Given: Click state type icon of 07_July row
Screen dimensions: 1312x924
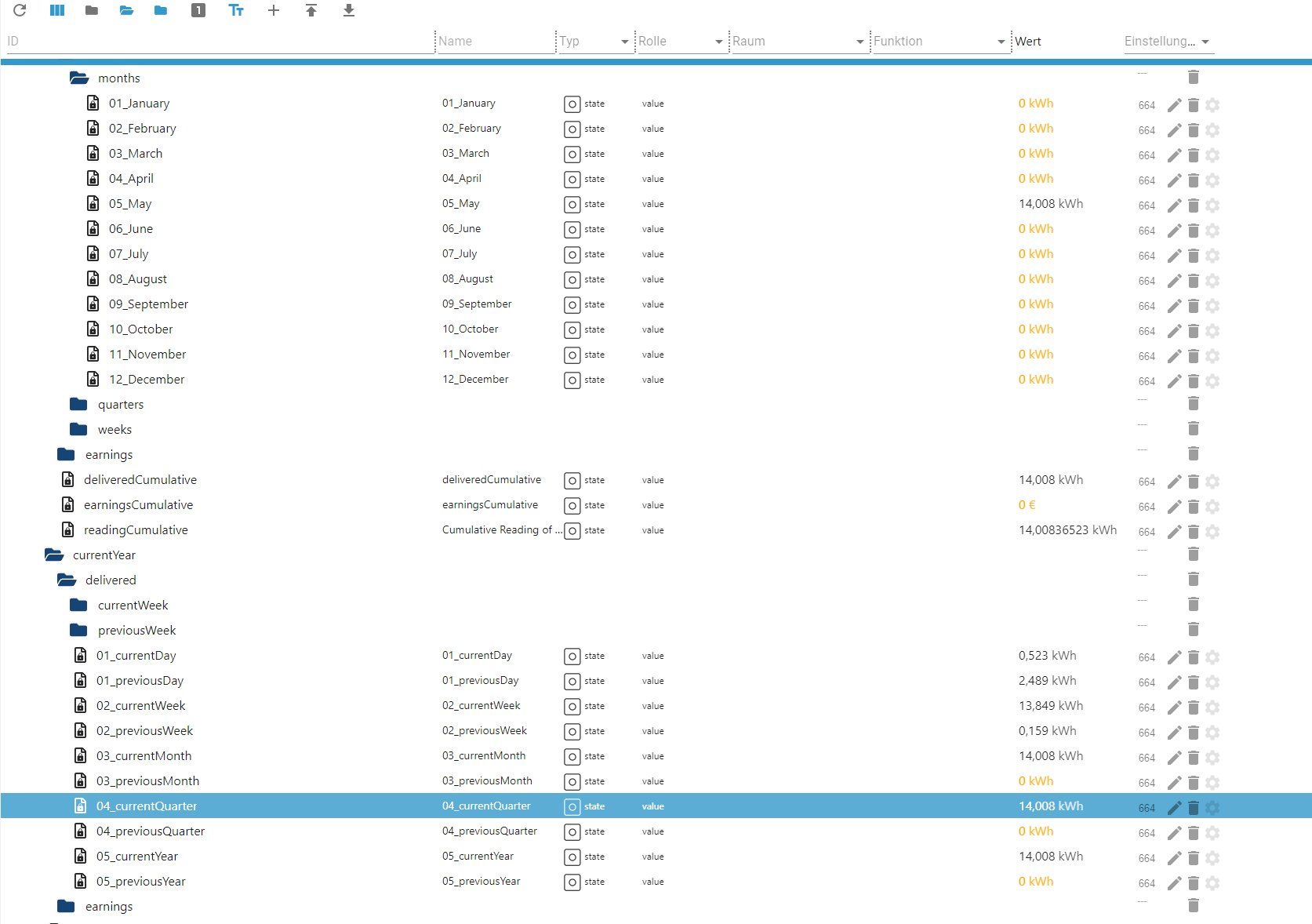Looking at the screenshot, I should click(572, 255).
